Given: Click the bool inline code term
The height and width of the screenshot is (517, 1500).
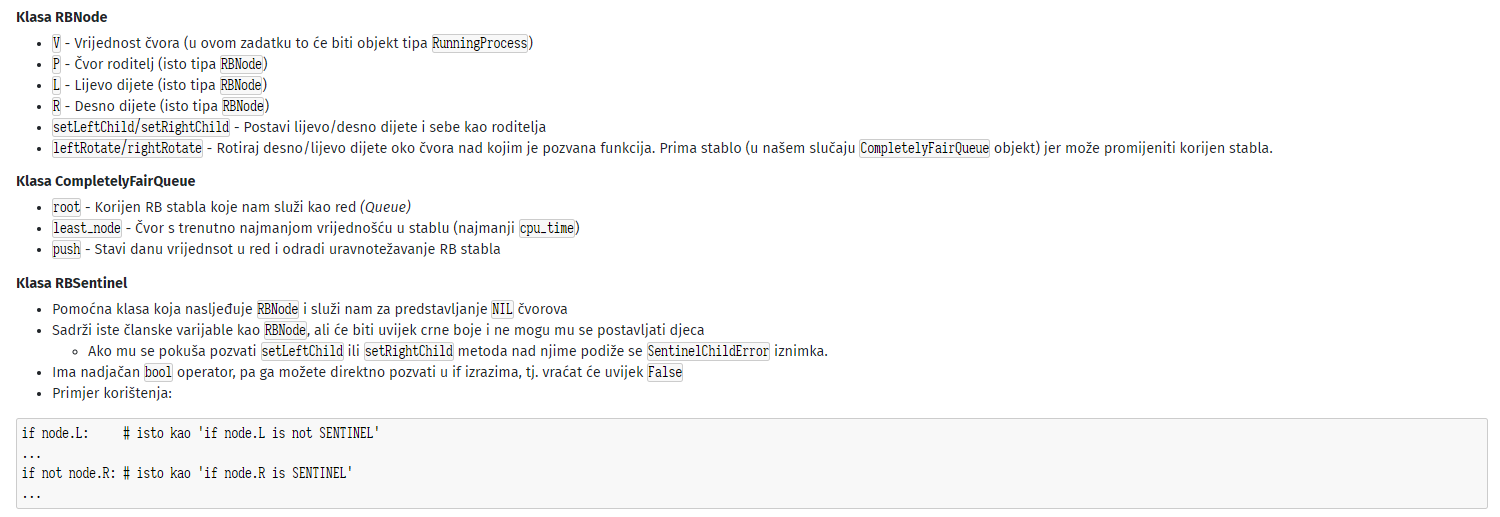Looking at the screenshot, I should coord(158,372).
